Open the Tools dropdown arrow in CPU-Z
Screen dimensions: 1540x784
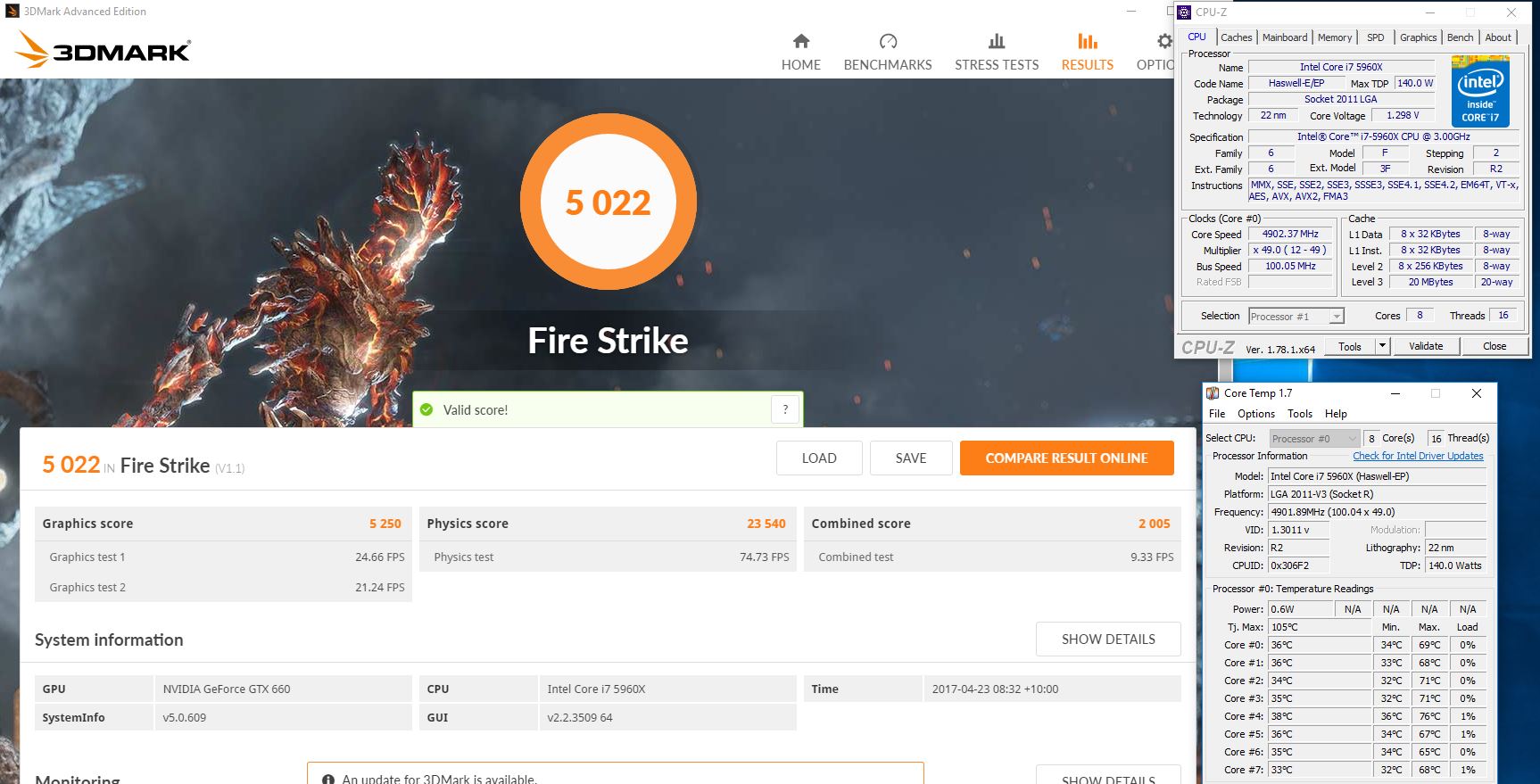pos(1382,346)
